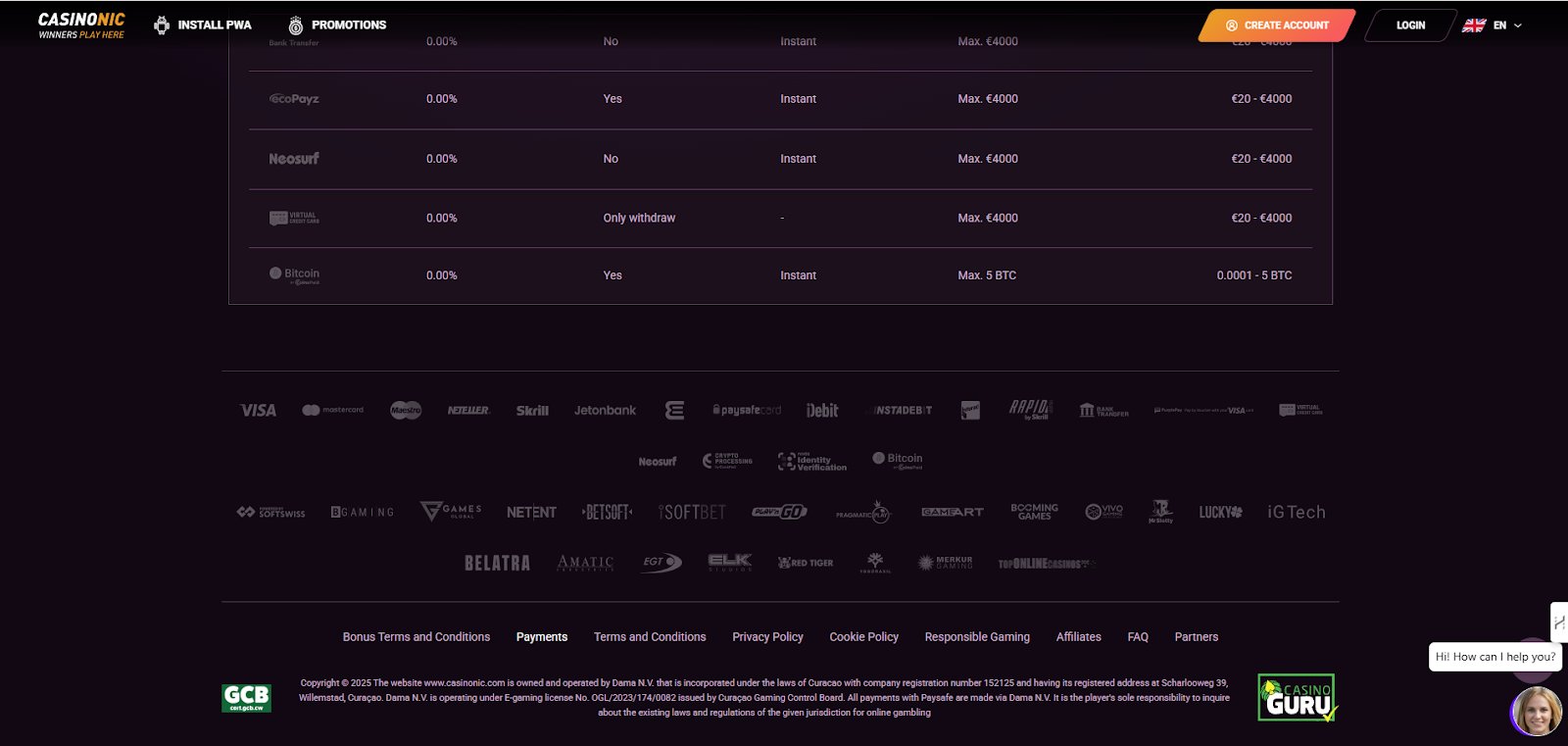1568x746 pixels.
Task: Click the Identity Verification logo
Action: click(812, 462)
